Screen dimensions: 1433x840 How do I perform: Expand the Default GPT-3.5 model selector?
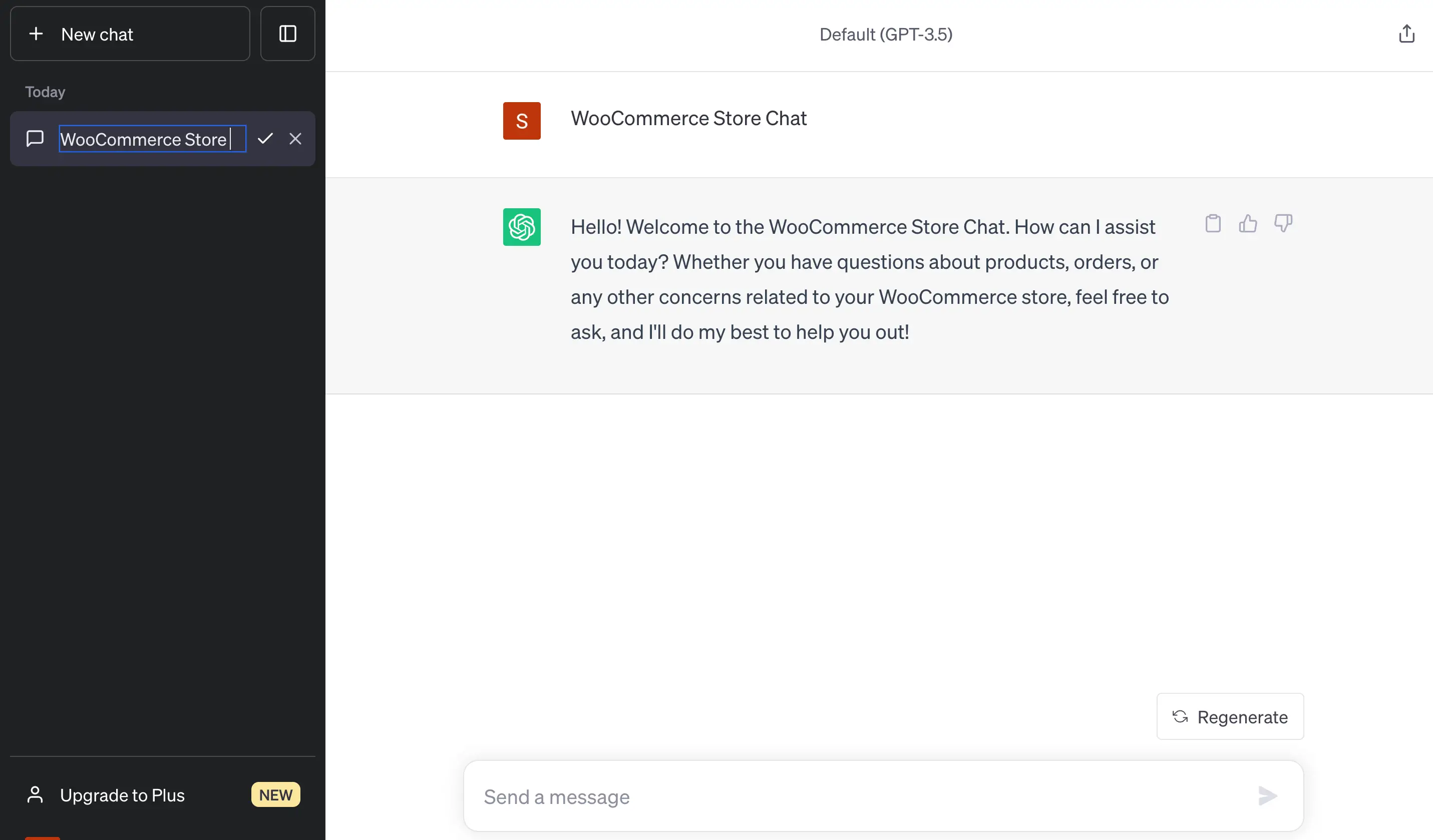(885, 34)
